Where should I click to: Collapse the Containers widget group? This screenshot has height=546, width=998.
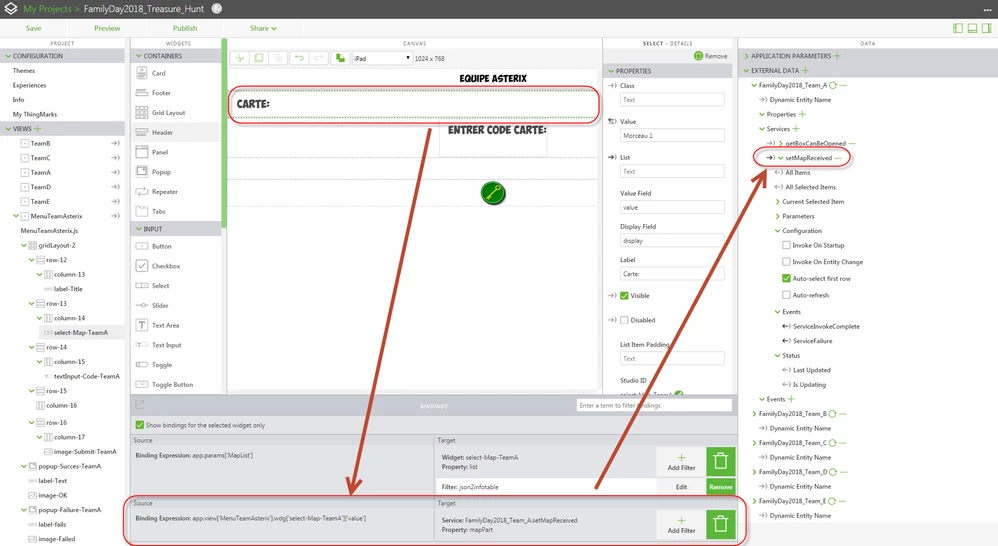(139, 56)
